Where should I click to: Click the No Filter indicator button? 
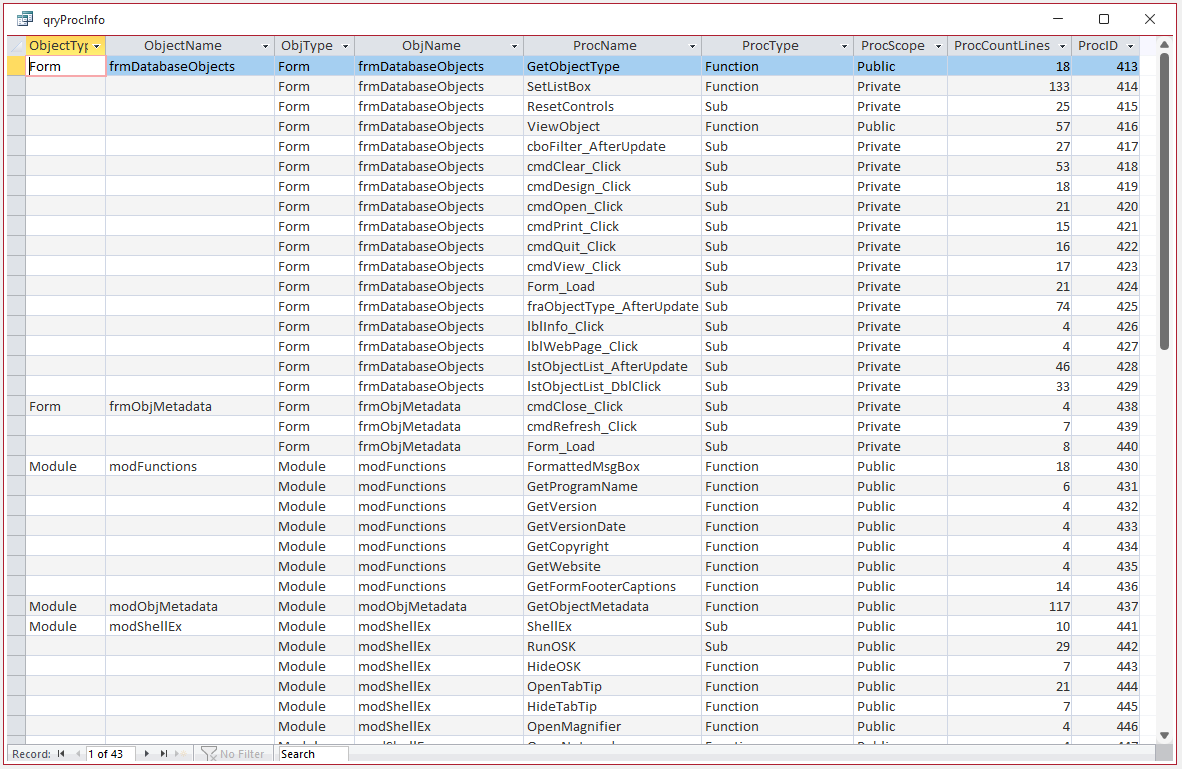(233, 754)
